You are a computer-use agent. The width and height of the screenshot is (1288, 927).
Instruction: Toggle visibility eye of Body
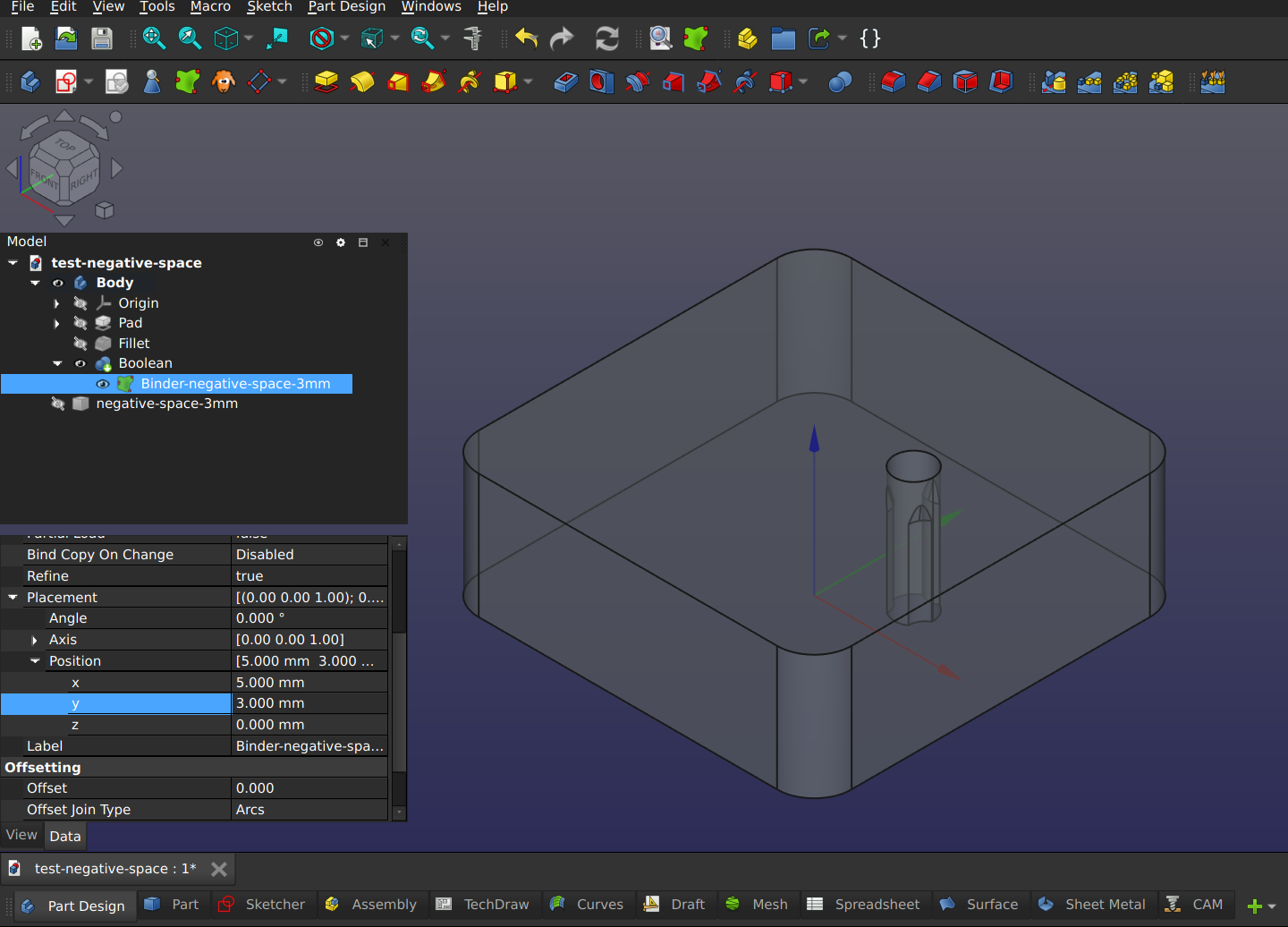(x=58, y=283)
